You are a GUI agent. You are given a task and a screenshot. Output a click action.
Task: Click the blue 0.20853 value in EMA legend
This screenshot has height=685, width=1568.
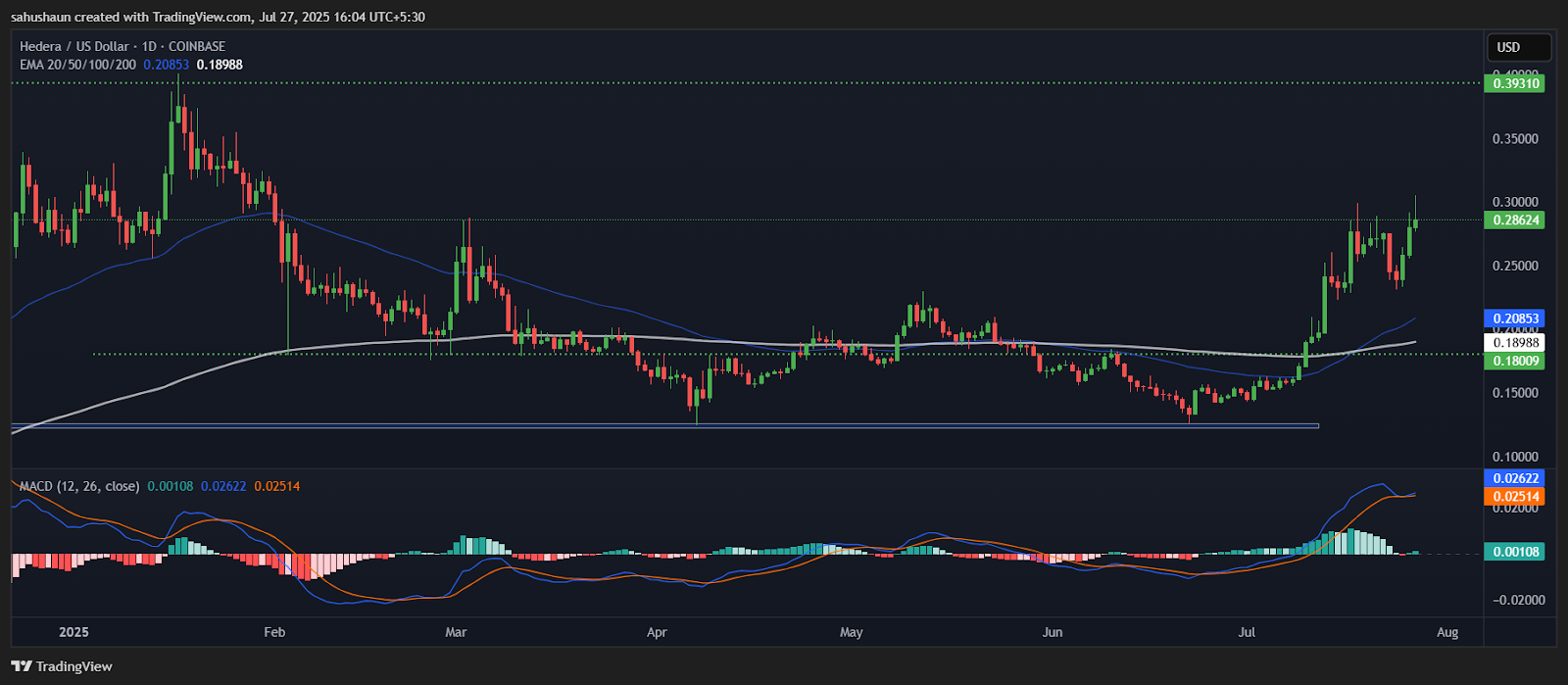[167, 65]
